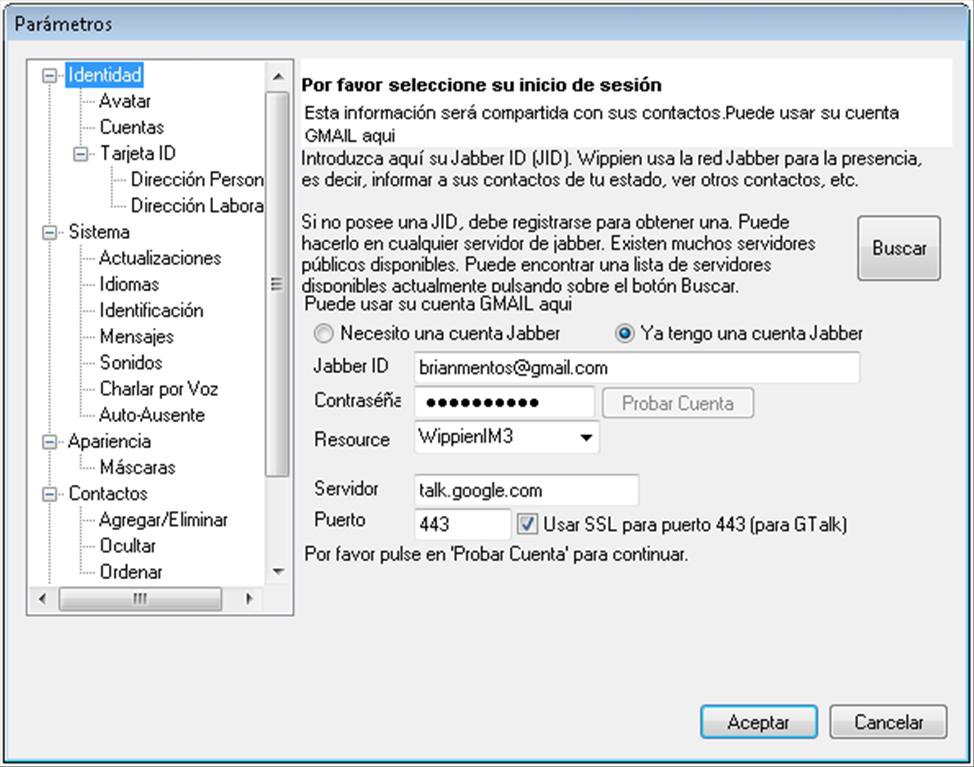Screen dimensions: 974x767
Task: Open Actualizaciones settings
Action: pyautogui.click(x=160, y=258)
